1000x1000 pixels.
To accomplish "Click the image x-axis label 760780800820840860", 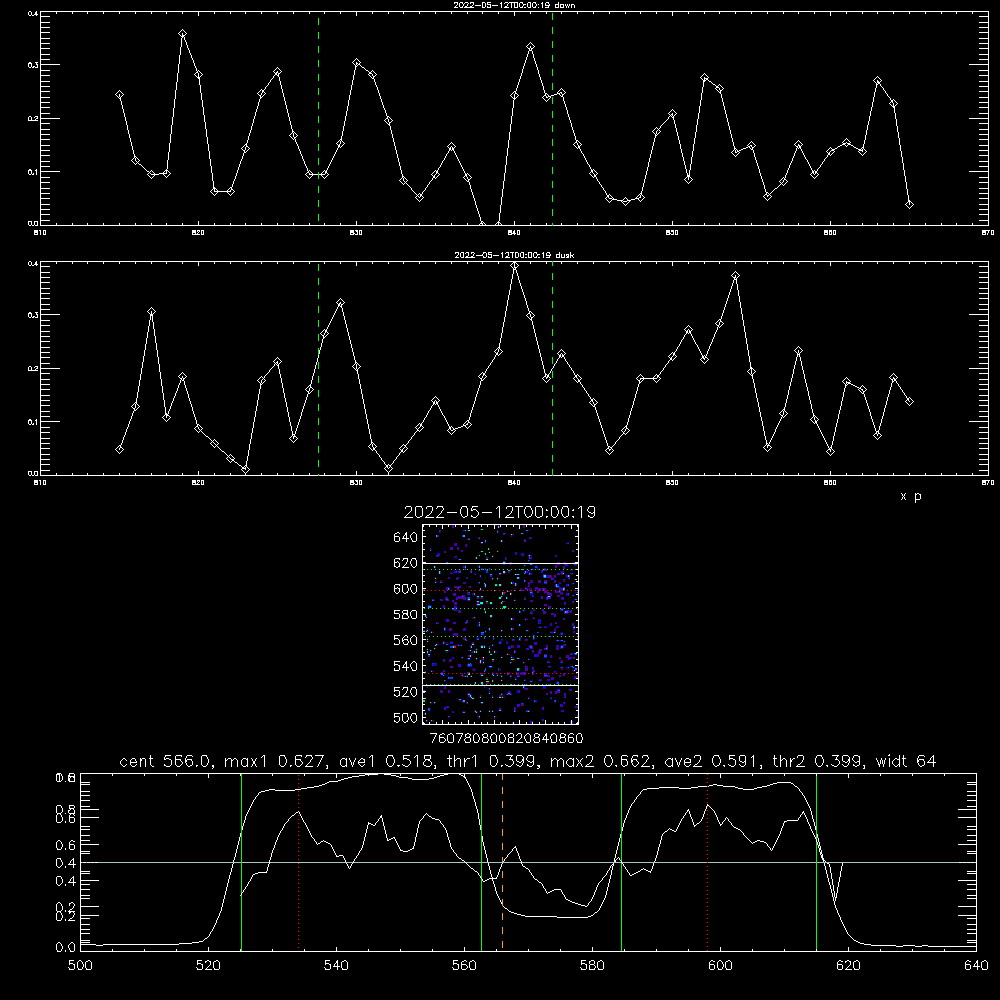I will pos(506,739).
